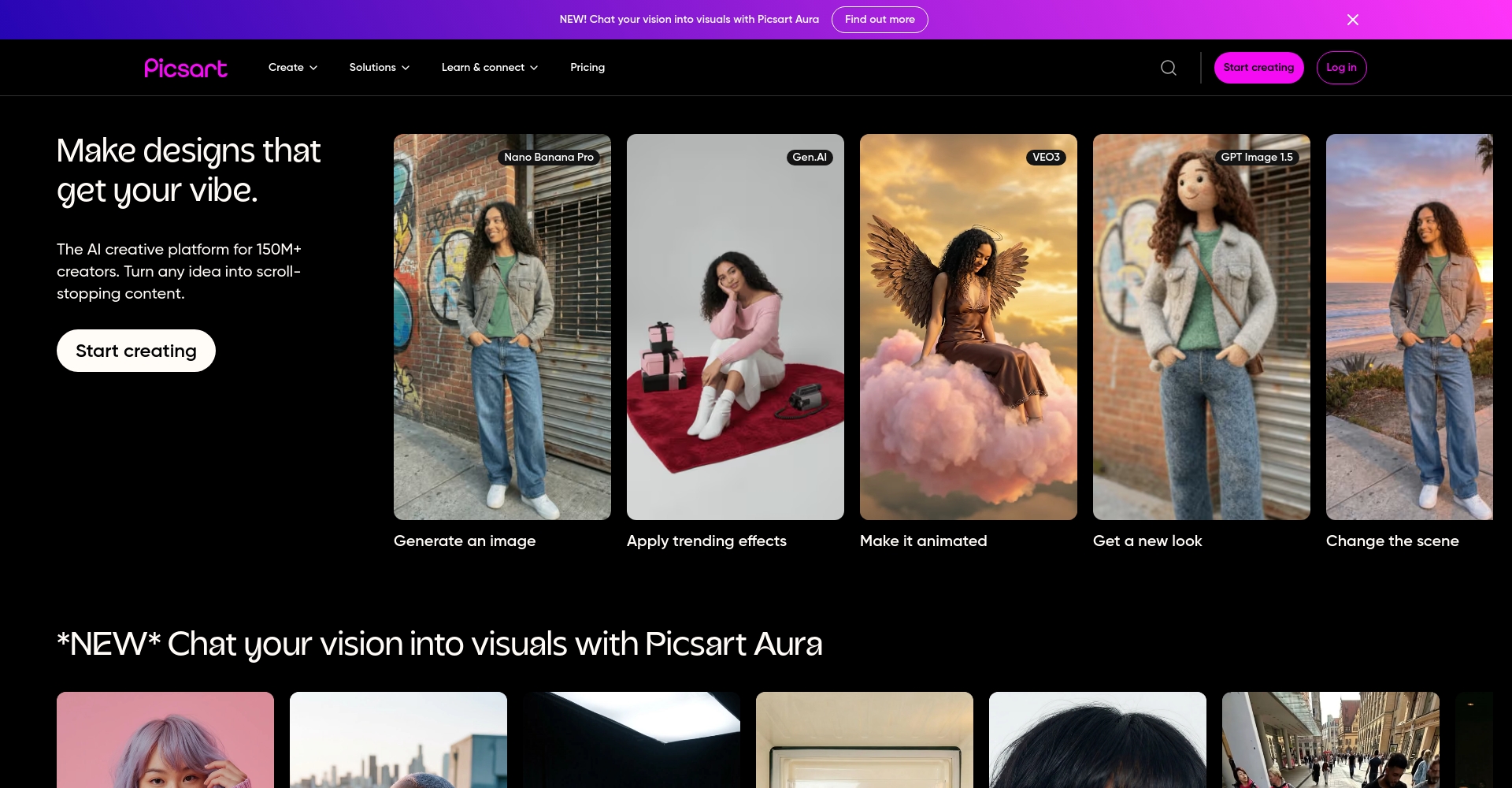Click the woman on pink clouds thumbnail

[x=968, y=327]
